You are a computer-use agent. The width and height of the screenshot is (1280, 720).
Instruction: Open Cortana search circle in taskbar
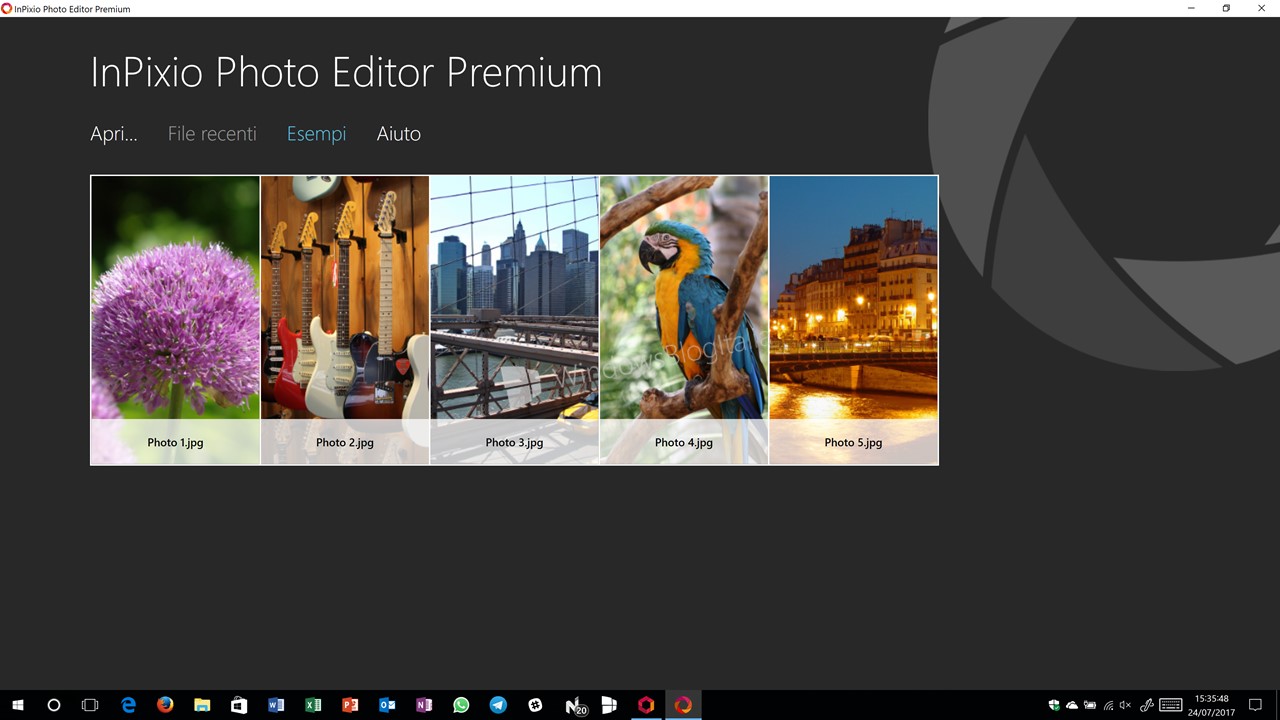54,705
